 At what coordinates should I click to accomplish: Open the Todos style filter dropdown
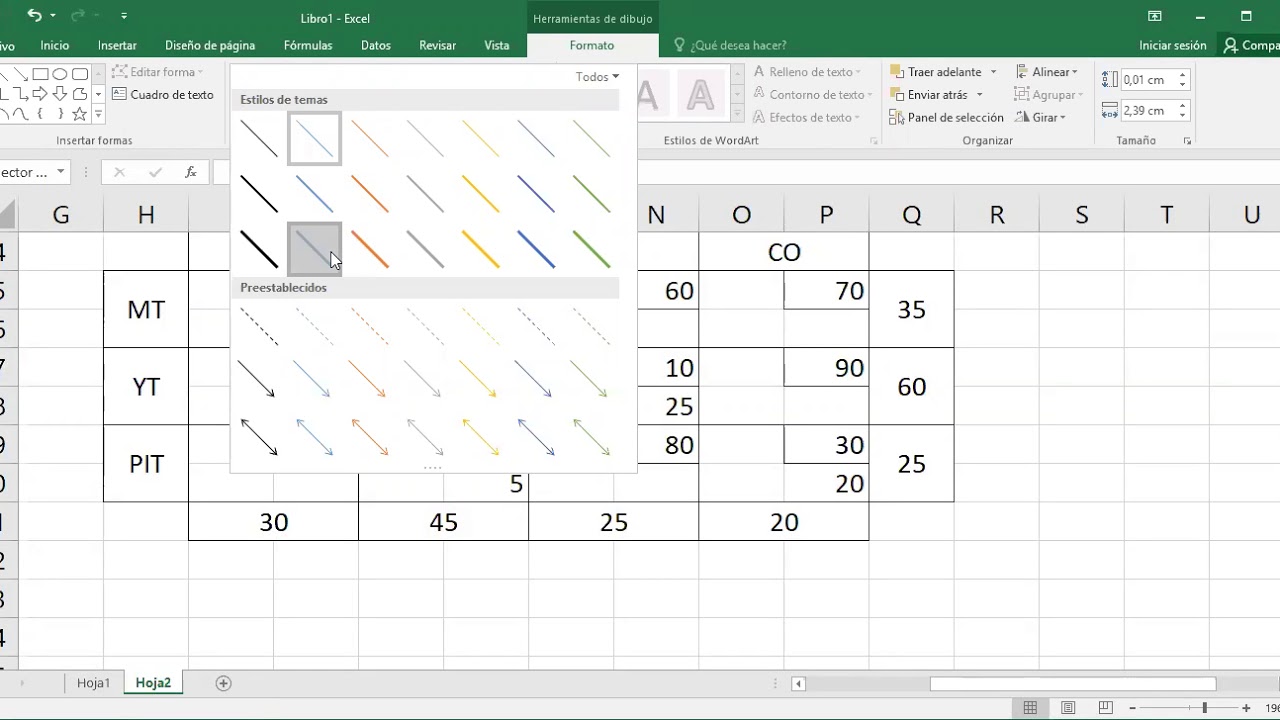coord(597,77)
